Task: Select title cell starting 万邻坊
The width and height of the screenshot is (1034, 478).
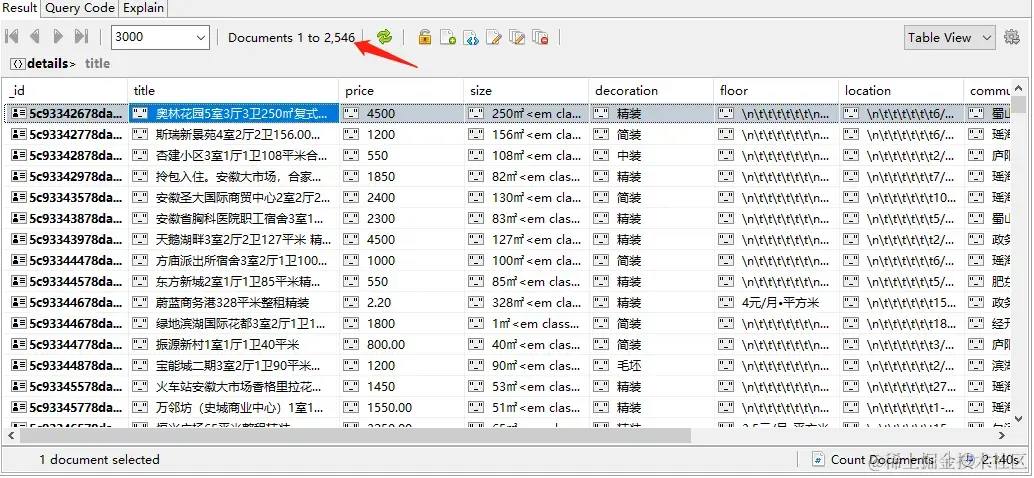Action: tap(233, 407)
